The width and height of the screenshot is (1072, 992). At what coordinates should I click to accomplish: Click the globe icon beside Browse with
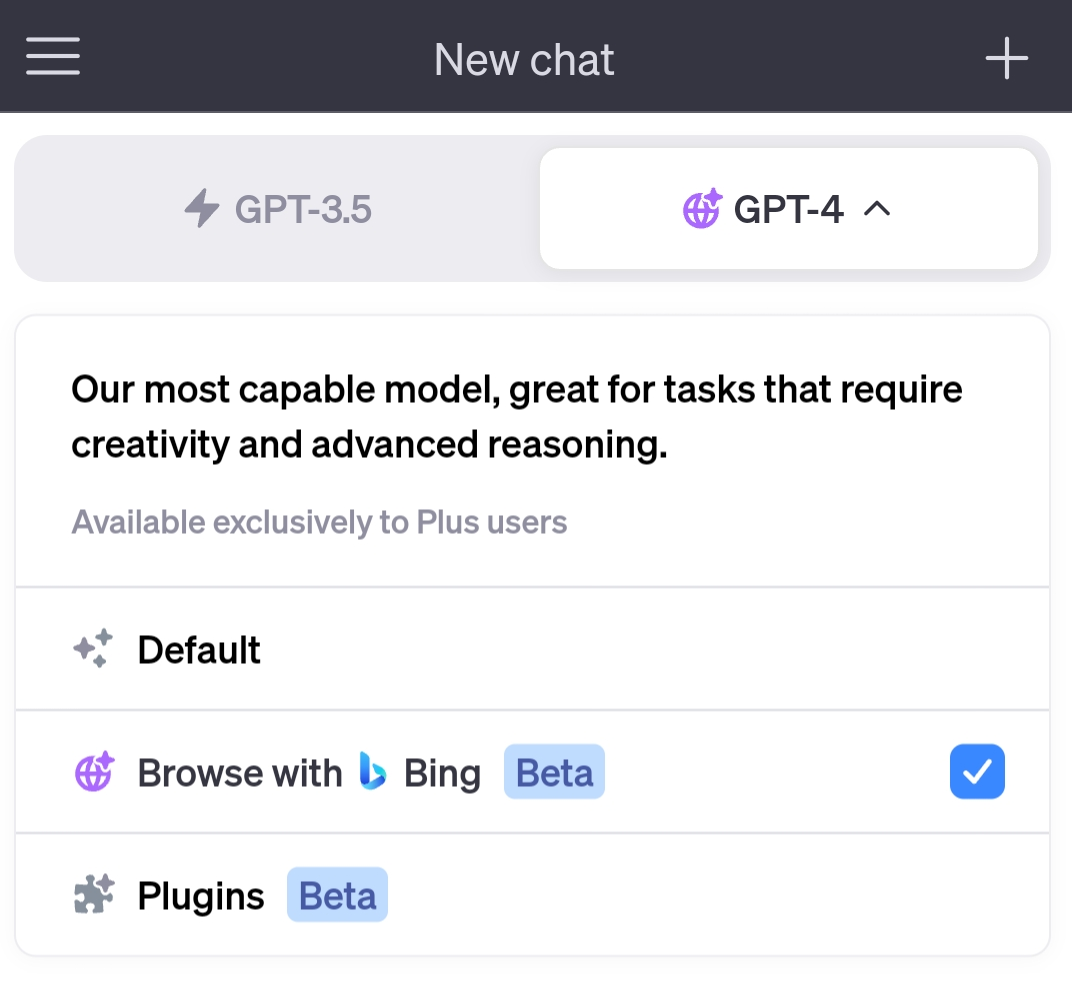click(x=94, y=771)
